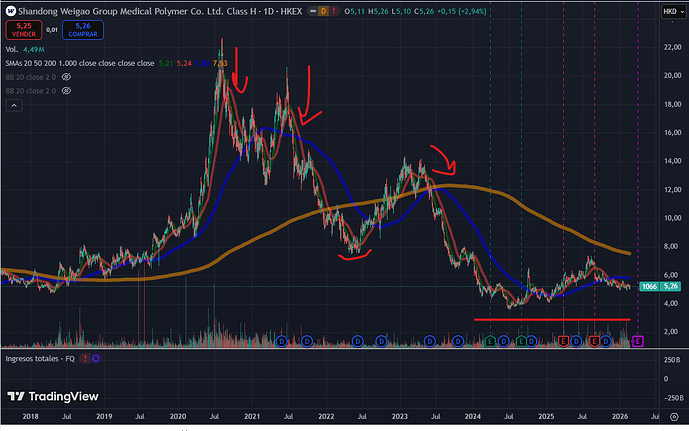This screenshot has width=689, height=431.
Task: Click the lower BB 20 close 2 0 legend text
Action: pos(31,91)
